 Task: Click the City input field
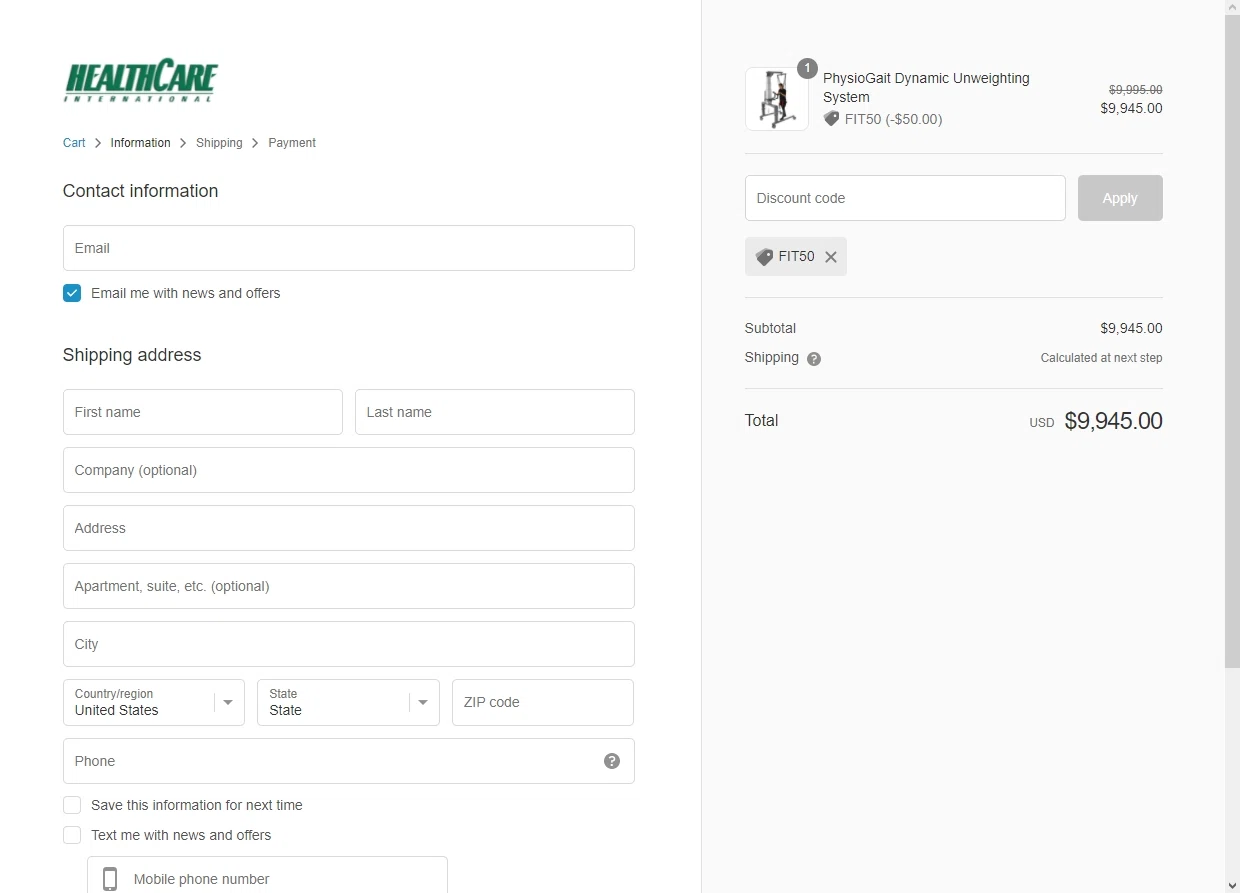[x=349, y=644]
